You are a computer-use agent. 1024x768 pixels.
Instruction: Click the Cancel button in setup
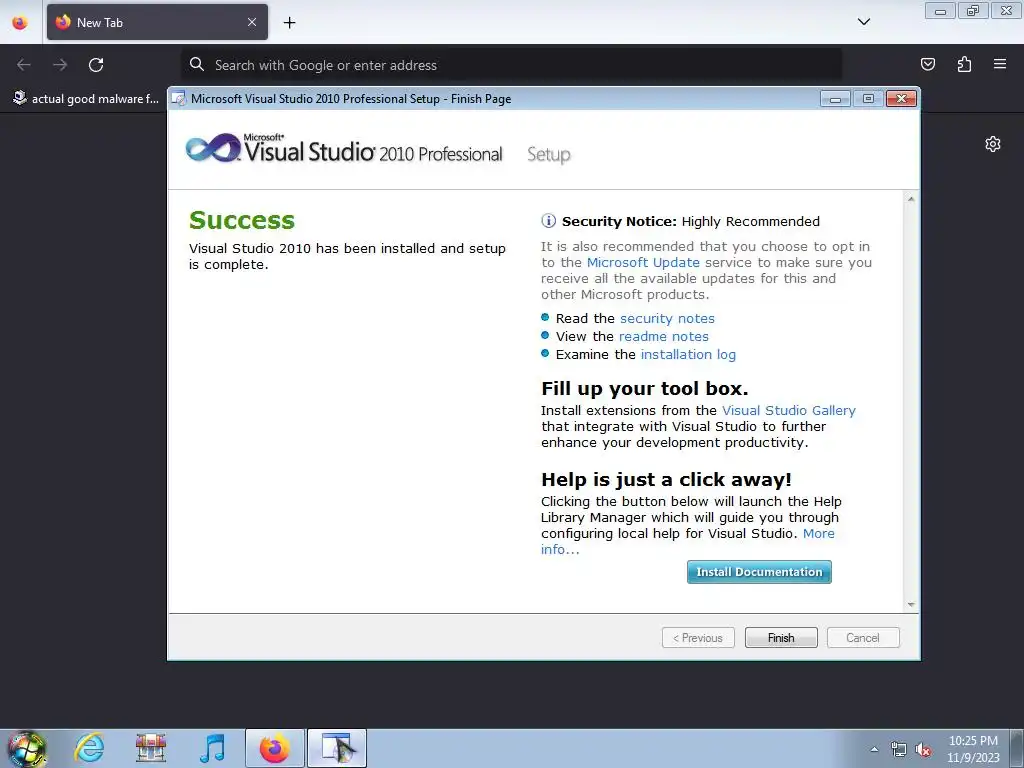pos(863,638)
